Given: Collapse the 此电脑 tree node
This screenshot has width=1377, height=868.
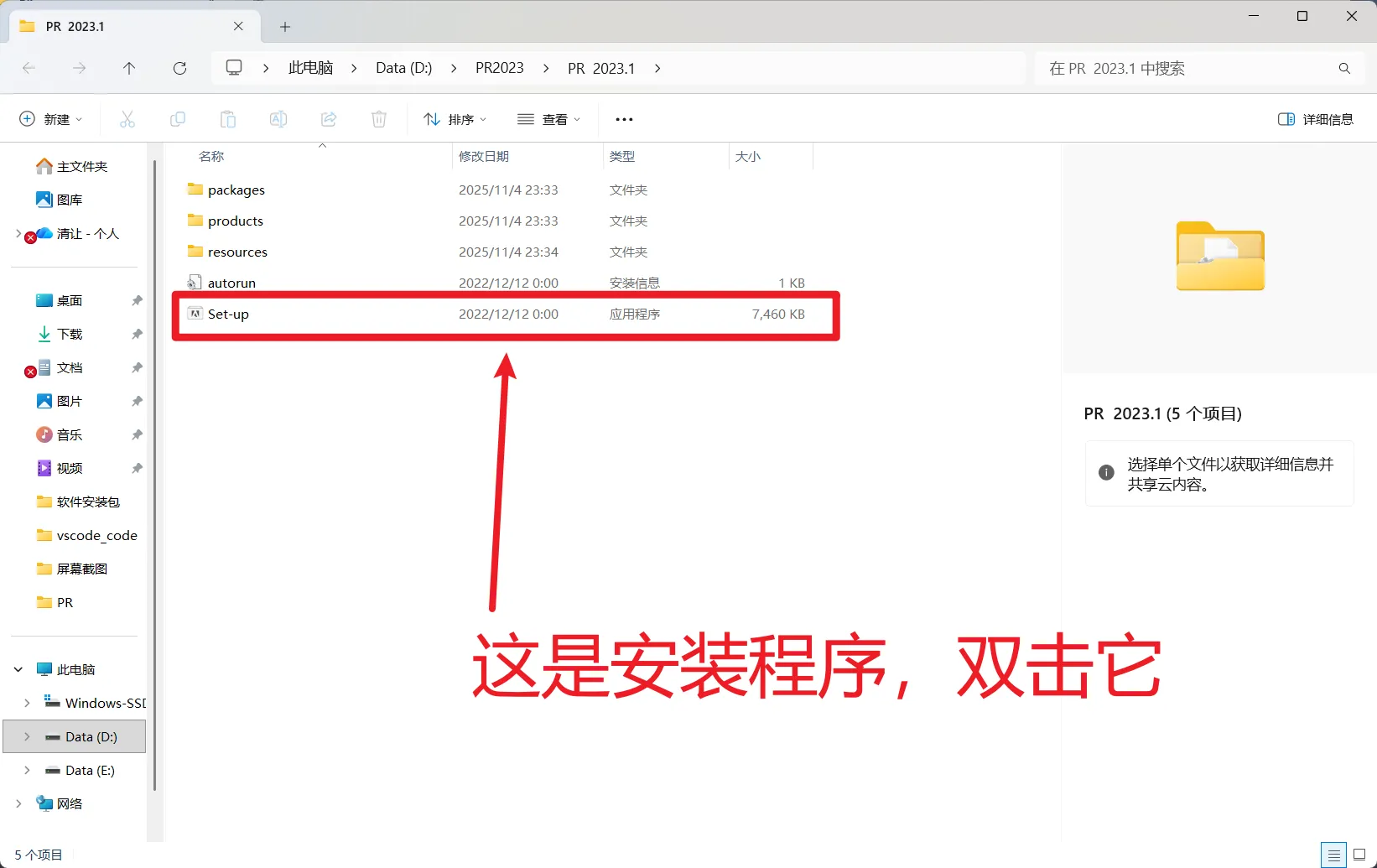Looking at the screenshot, I should pyautogui.click(x=18, y=669).
